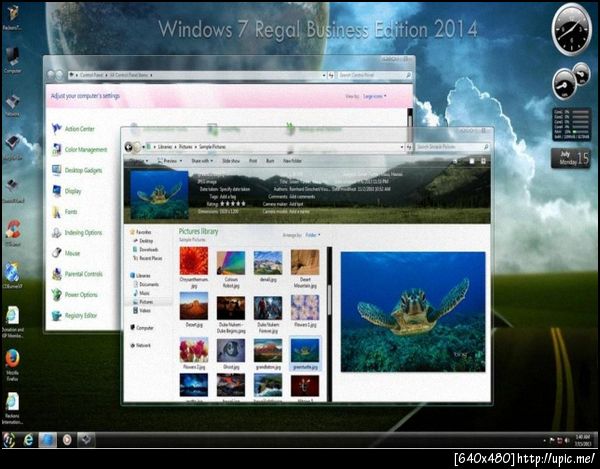Viewport: 600px width, 469px height.
Task: Select Libraries in navigation pane
Action: tap(140, 275)
